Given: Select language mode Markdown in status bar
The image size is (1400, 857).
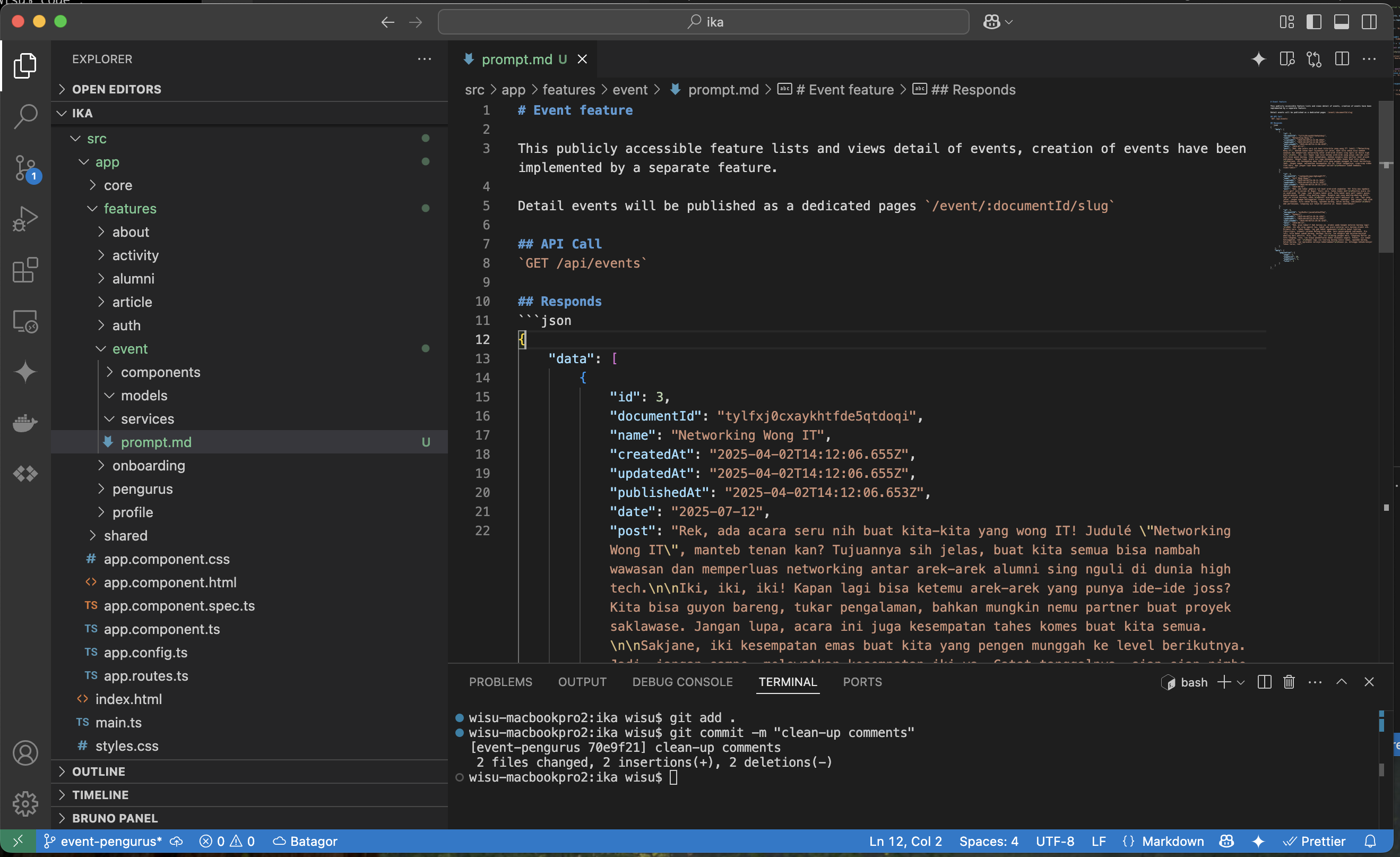Looking at the screenshot, I should pyautogui.click(x=1173, y=841).
